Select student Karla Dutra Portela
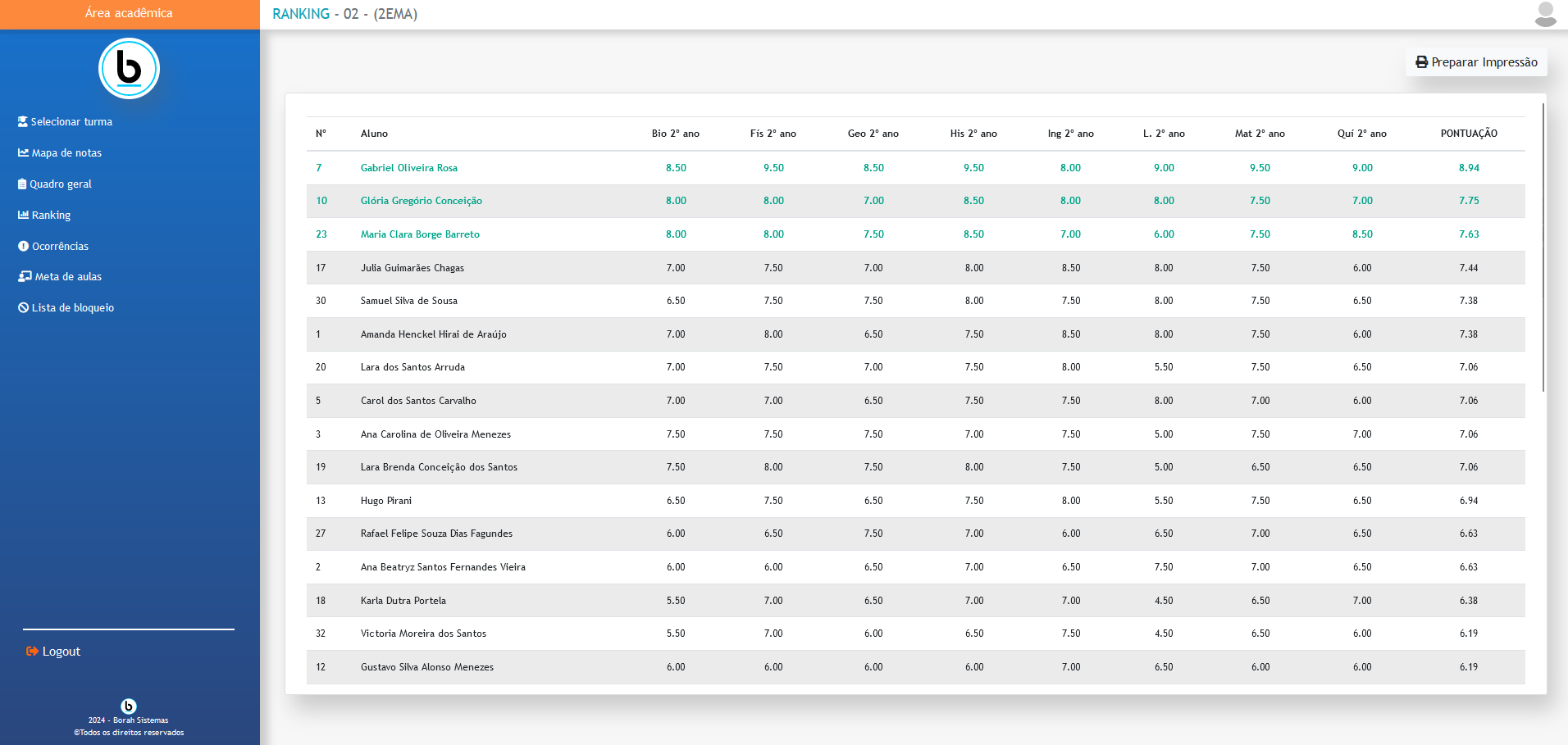 (x=403, y=601)
